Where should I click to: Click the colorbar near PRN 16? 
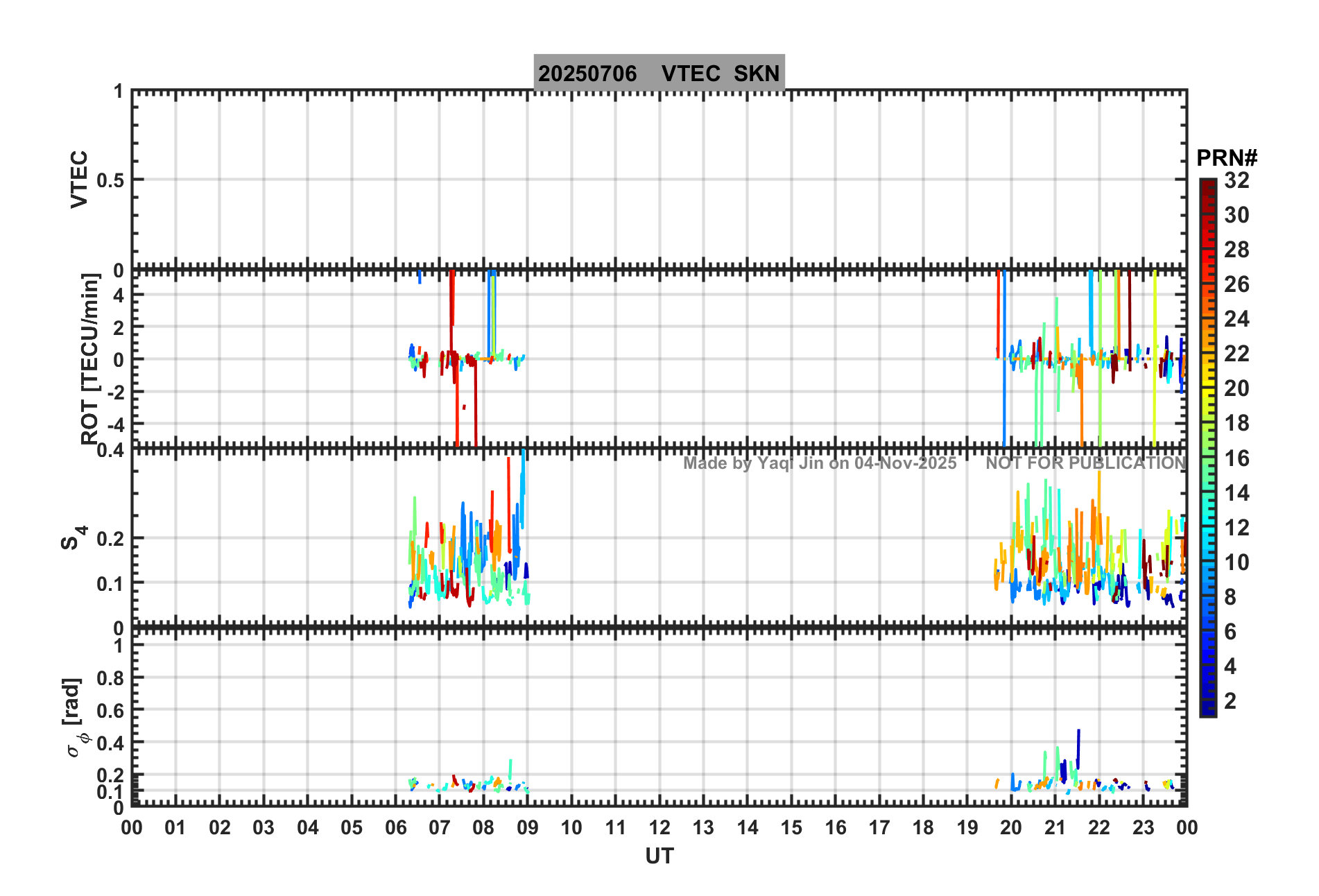coord(1208,458)
